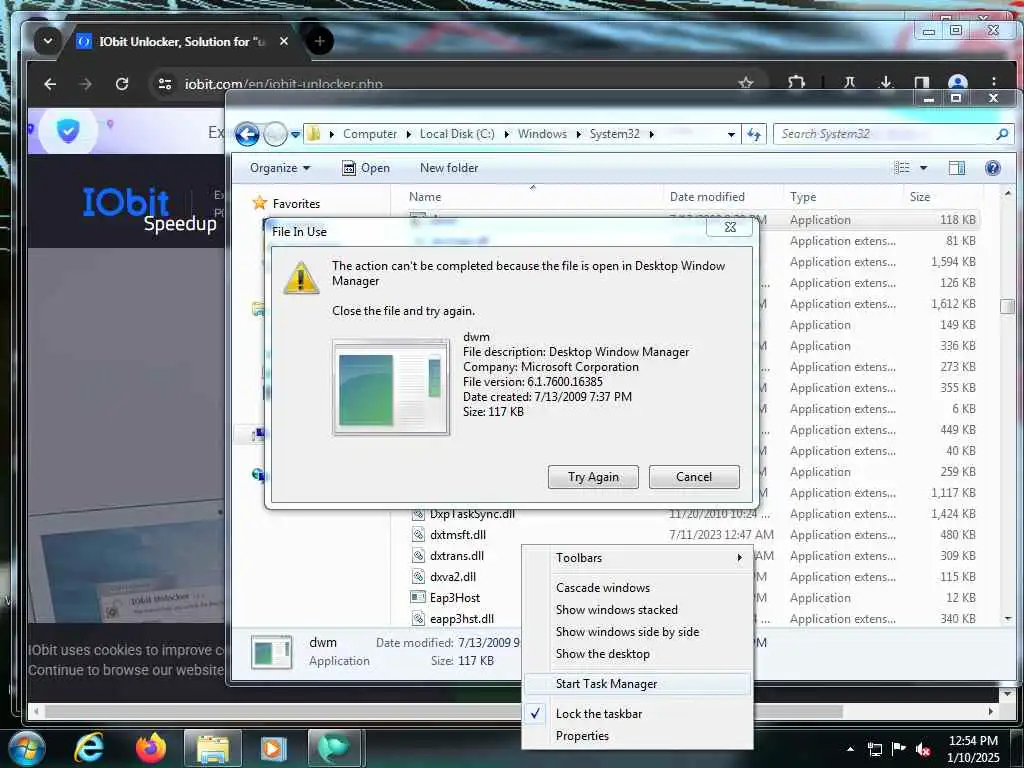
Task: Reload the IObit page
Action: point(121,84)
